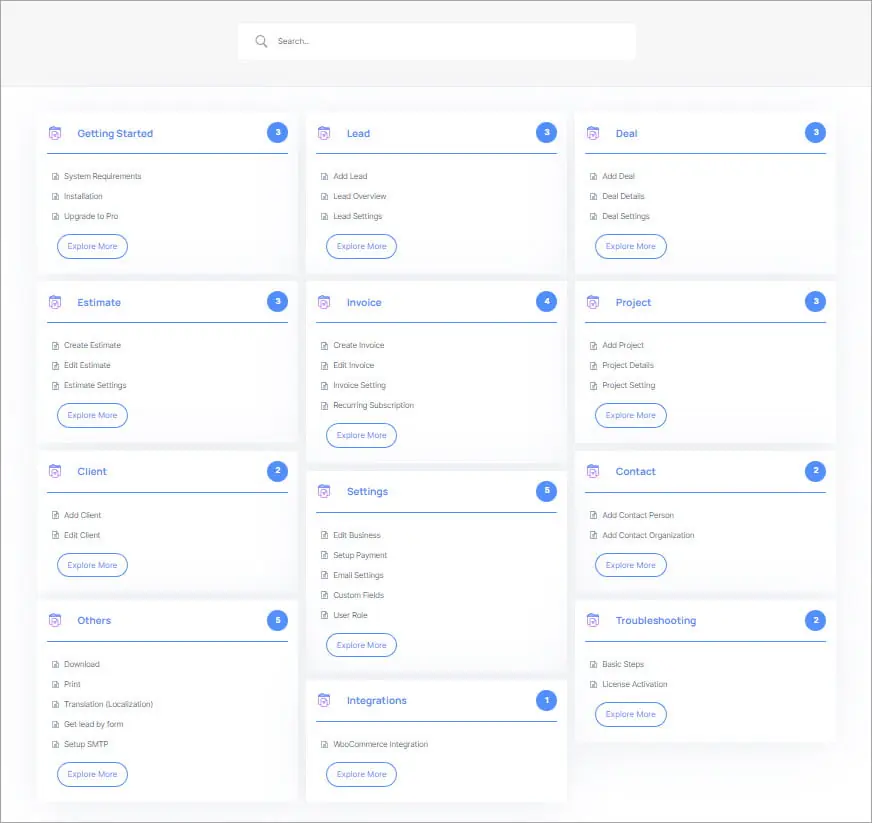Click the Getting Started category icon
The image size is (872, 823).
point(55,132)
